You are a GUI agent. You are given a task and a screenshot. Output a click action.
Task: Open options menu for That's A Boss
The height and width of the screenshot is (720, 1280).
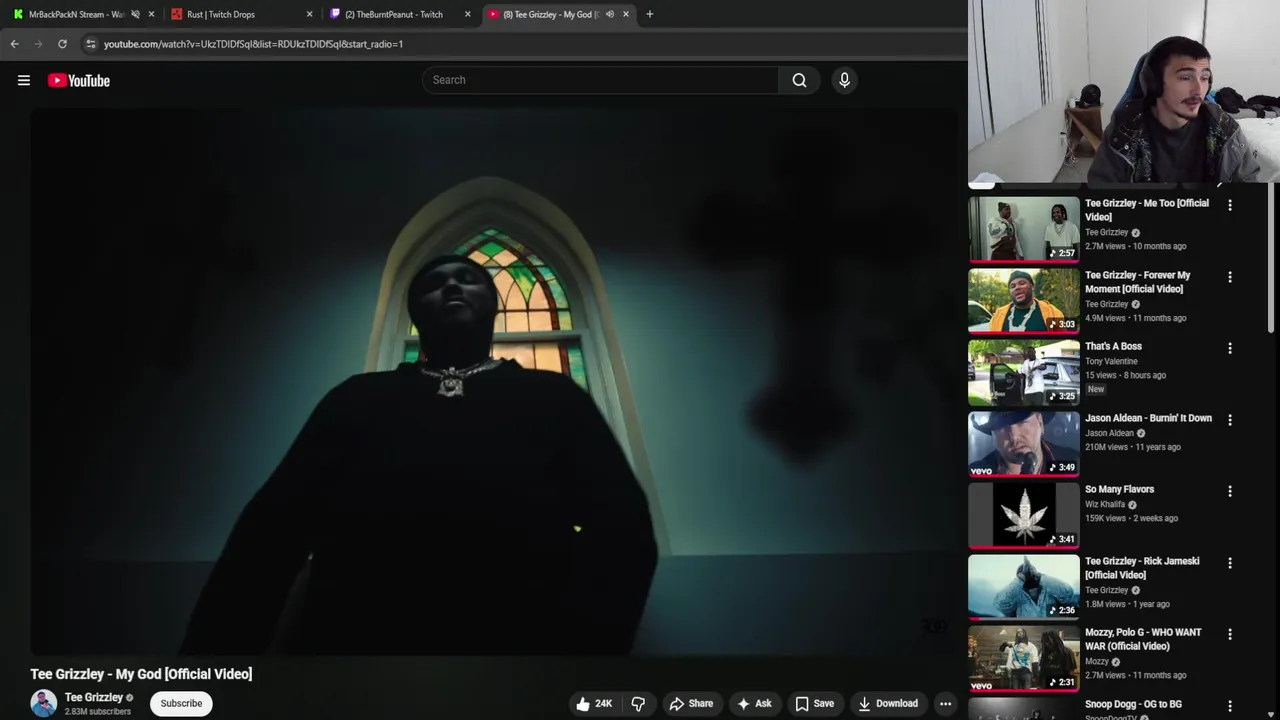tap(1230, 348)
